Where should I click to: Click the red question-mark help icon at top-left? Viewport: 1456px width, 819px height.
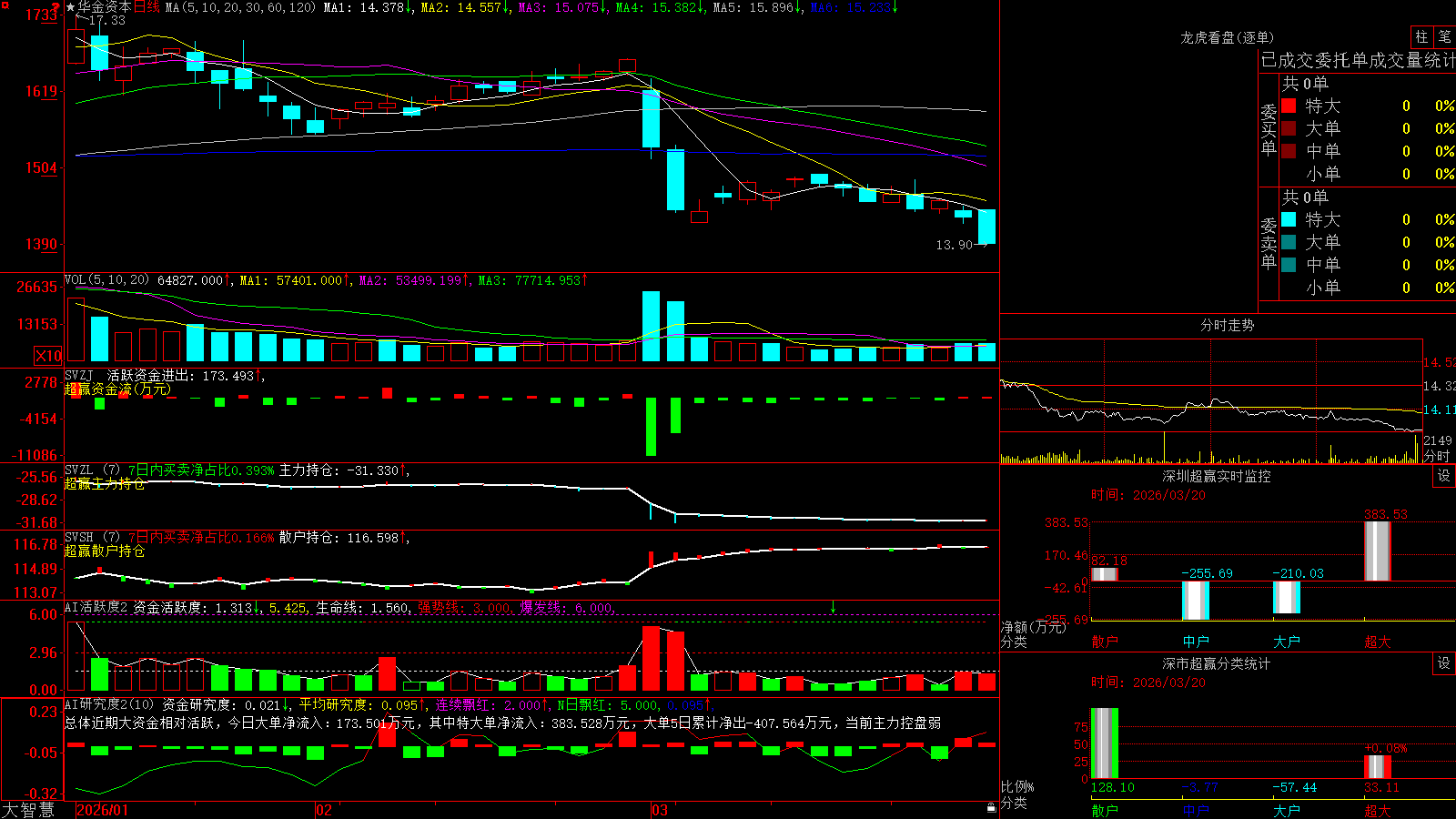(56, 7)
